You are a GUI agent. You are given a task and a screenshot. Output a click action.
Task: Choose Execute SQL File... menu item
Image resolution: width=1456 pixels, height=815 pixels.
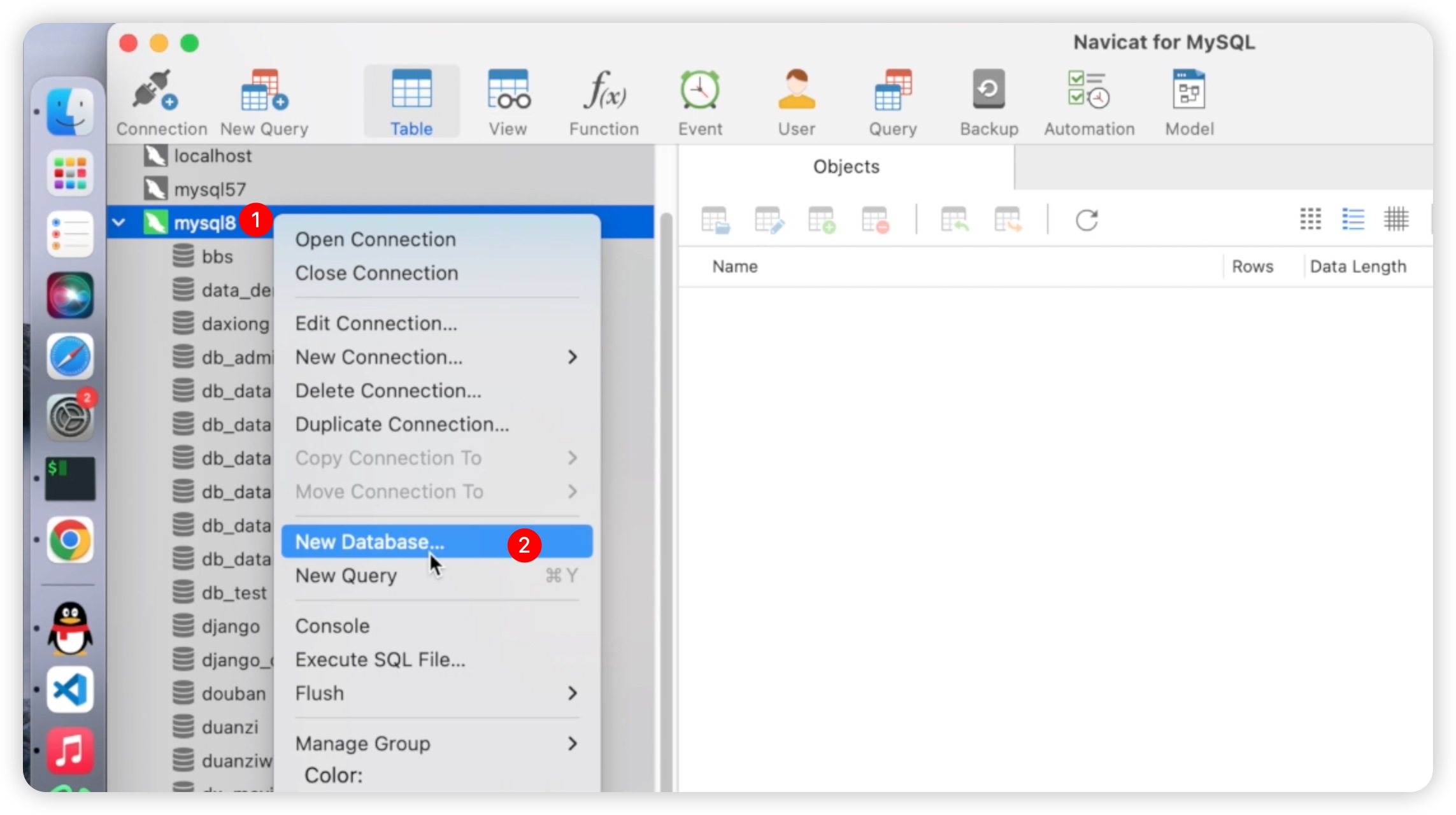click(437, 660)
